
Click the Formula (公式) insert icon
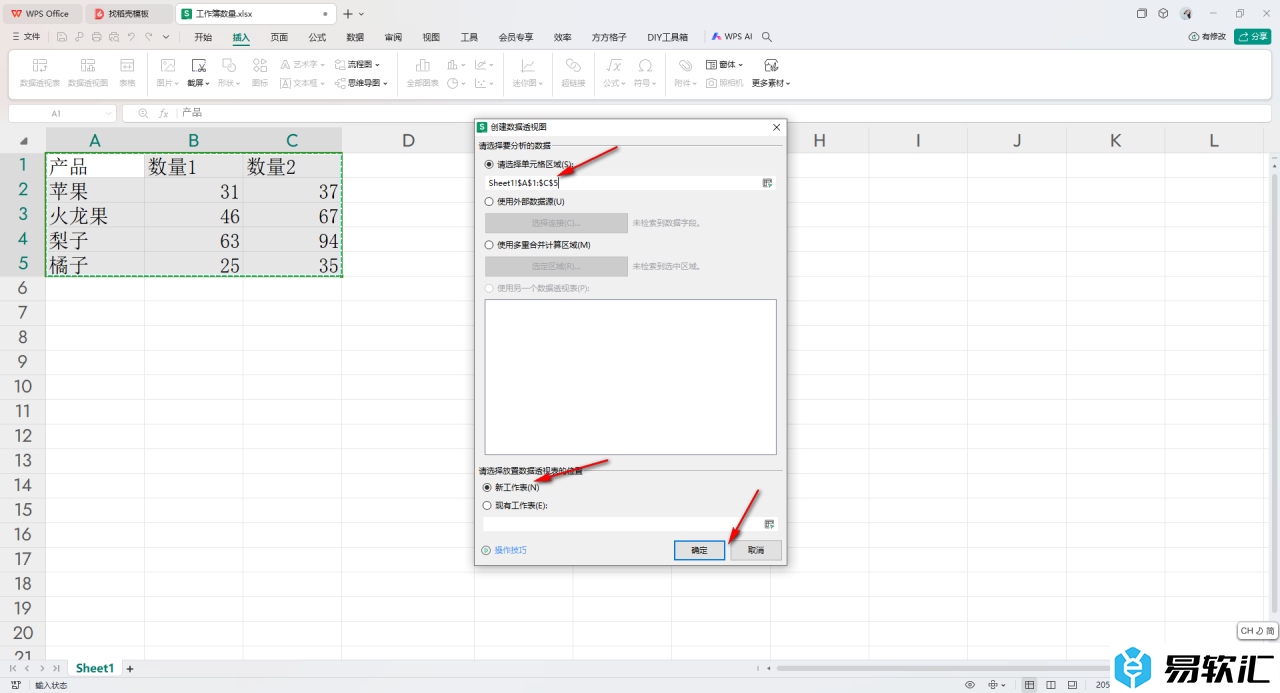coord(615,65)
